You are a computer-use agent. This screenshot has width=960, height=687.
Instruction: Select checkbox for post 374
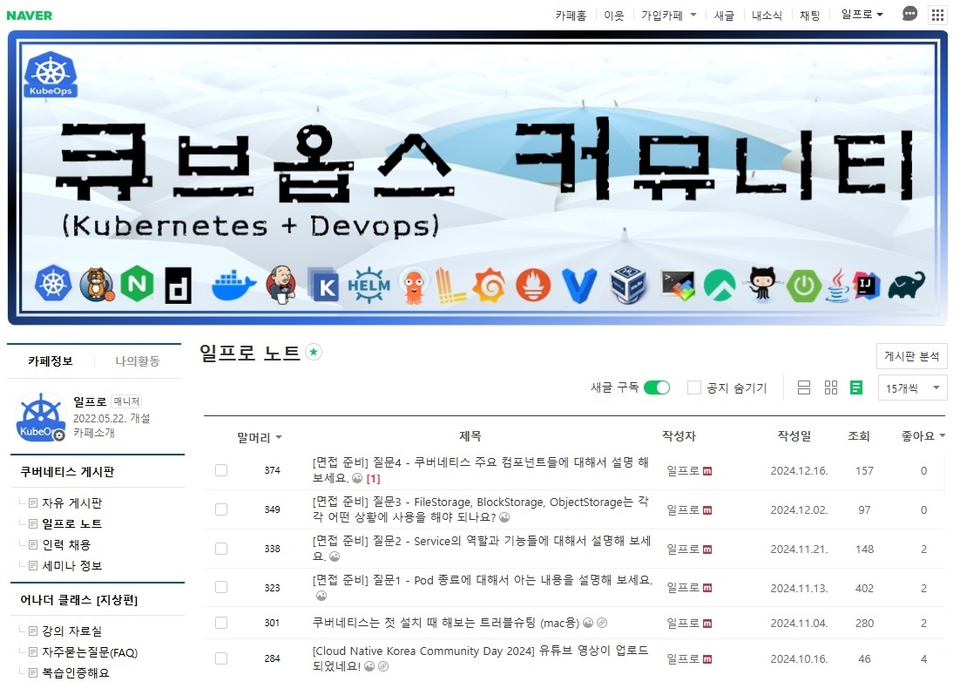click(221, 470)
